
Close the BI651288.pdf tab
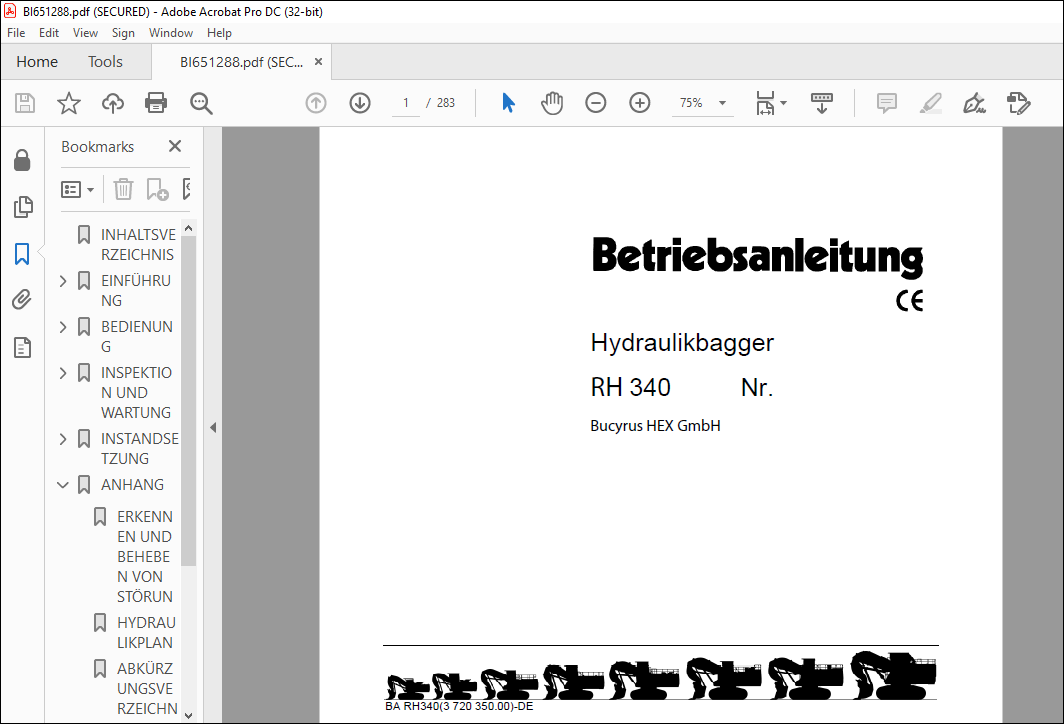click(x=318, y=62)
